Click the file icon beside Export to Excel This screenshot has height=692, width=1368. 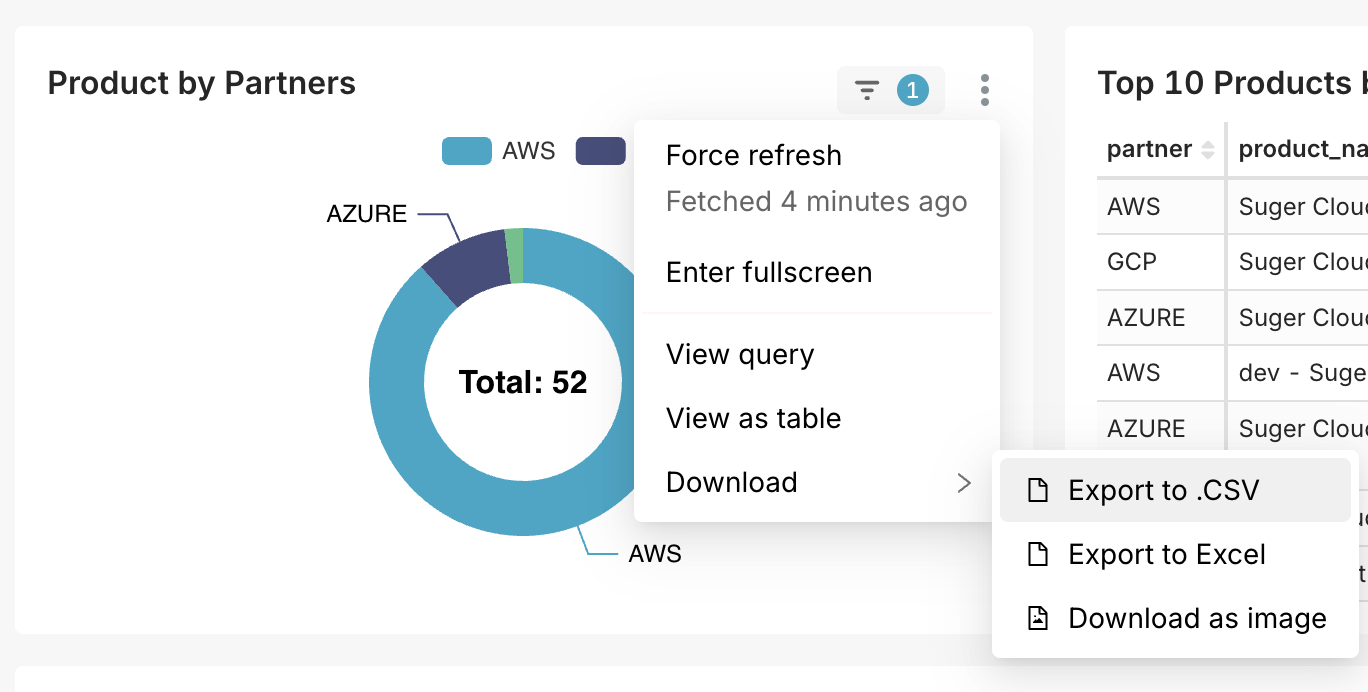[x=1039, y=554]
